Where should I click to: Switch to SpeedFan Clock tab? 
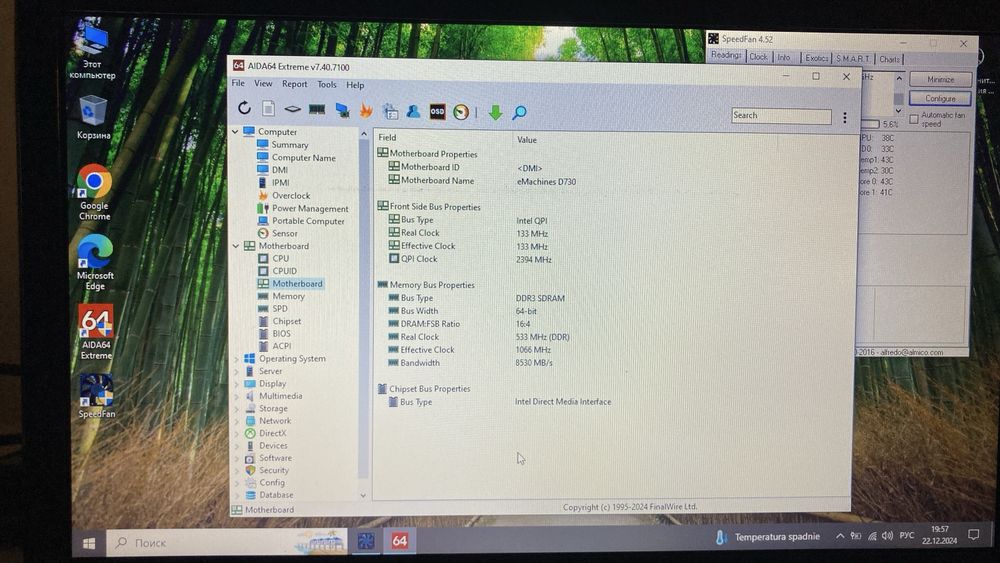[x=758, y=57]
